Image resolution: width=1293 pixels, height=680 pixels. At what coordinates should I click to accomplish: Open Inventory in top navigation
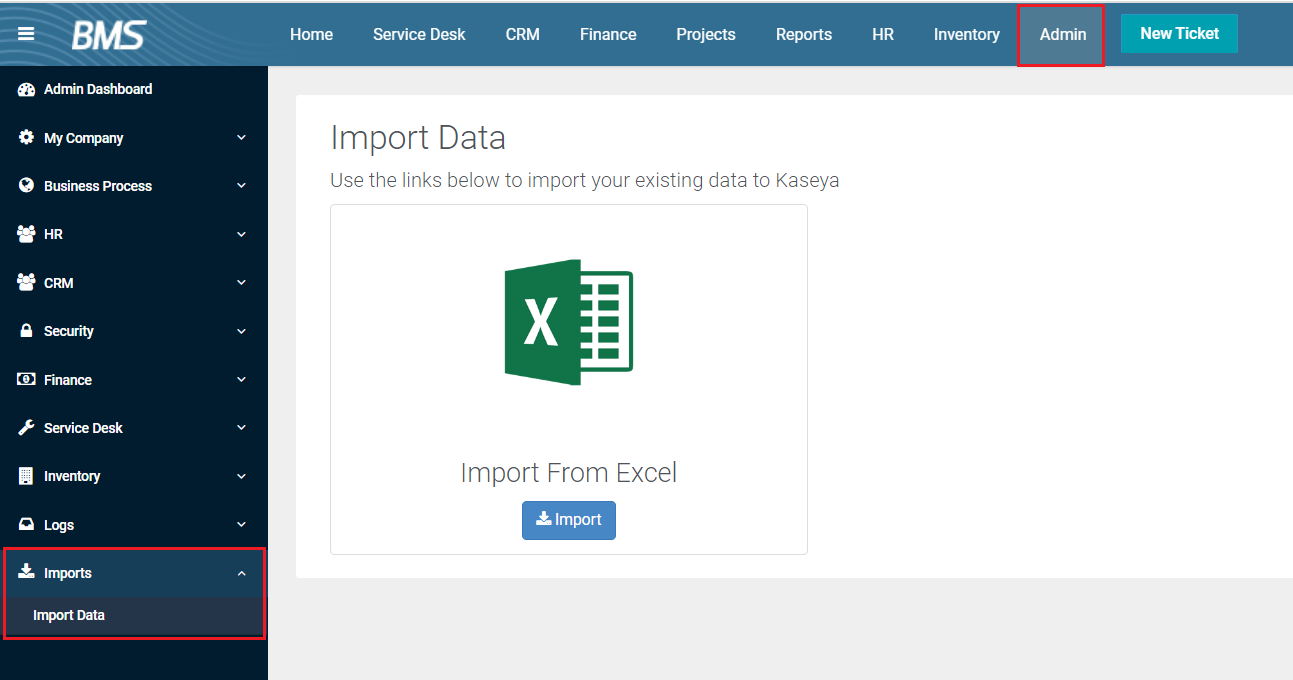967,34
